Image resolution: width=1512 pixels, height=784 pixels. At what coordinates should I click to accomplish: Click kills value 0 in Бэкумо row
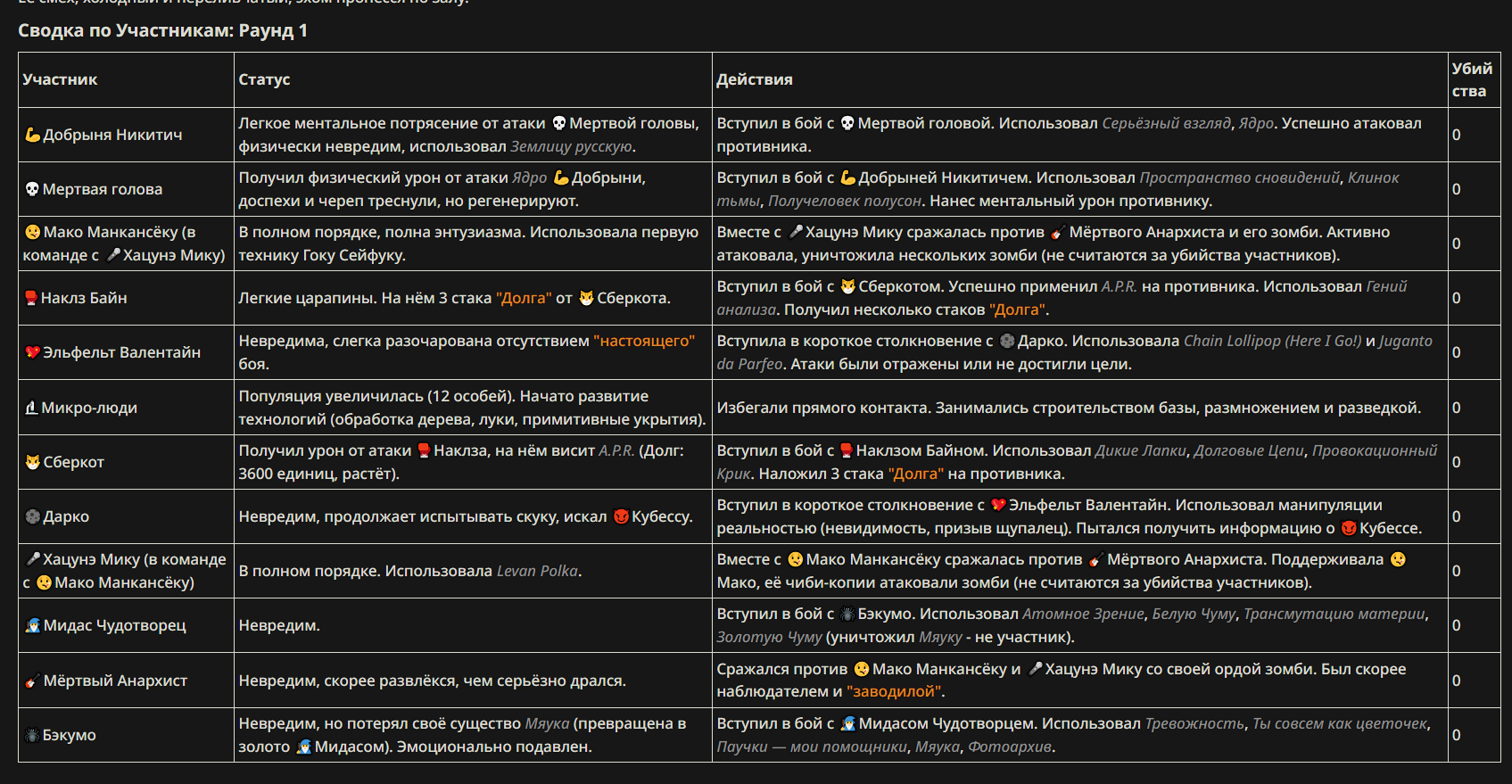1456,735
